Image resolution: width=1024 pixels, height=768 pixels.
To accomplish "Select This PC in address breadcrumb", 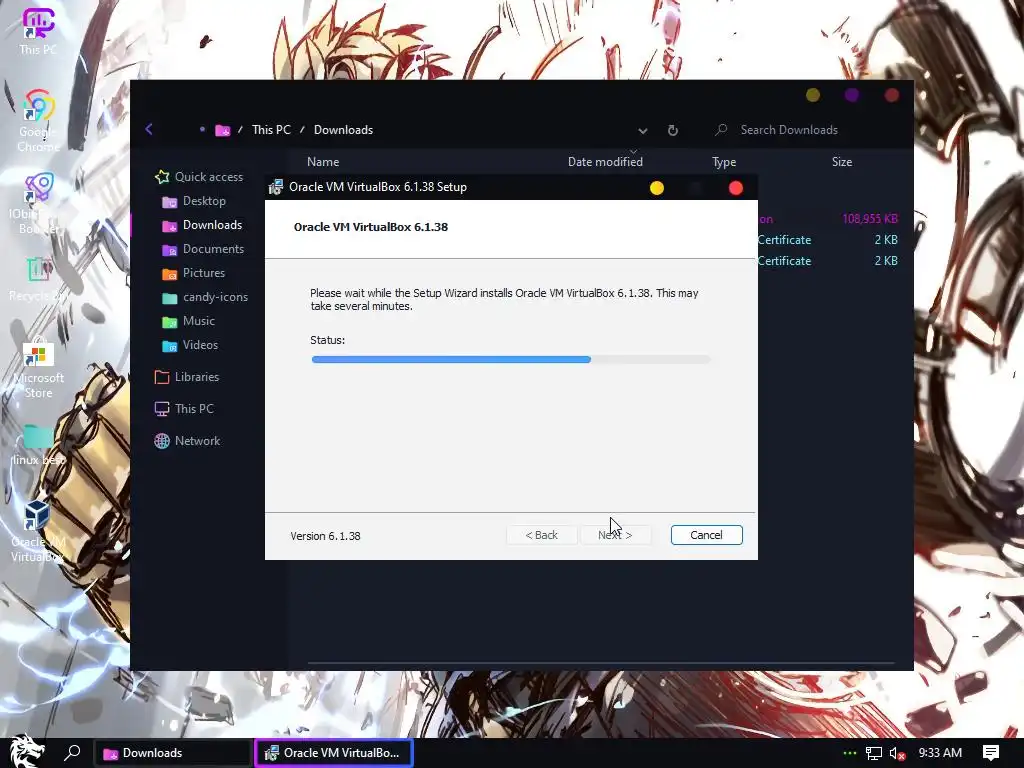I will point(271,129).
